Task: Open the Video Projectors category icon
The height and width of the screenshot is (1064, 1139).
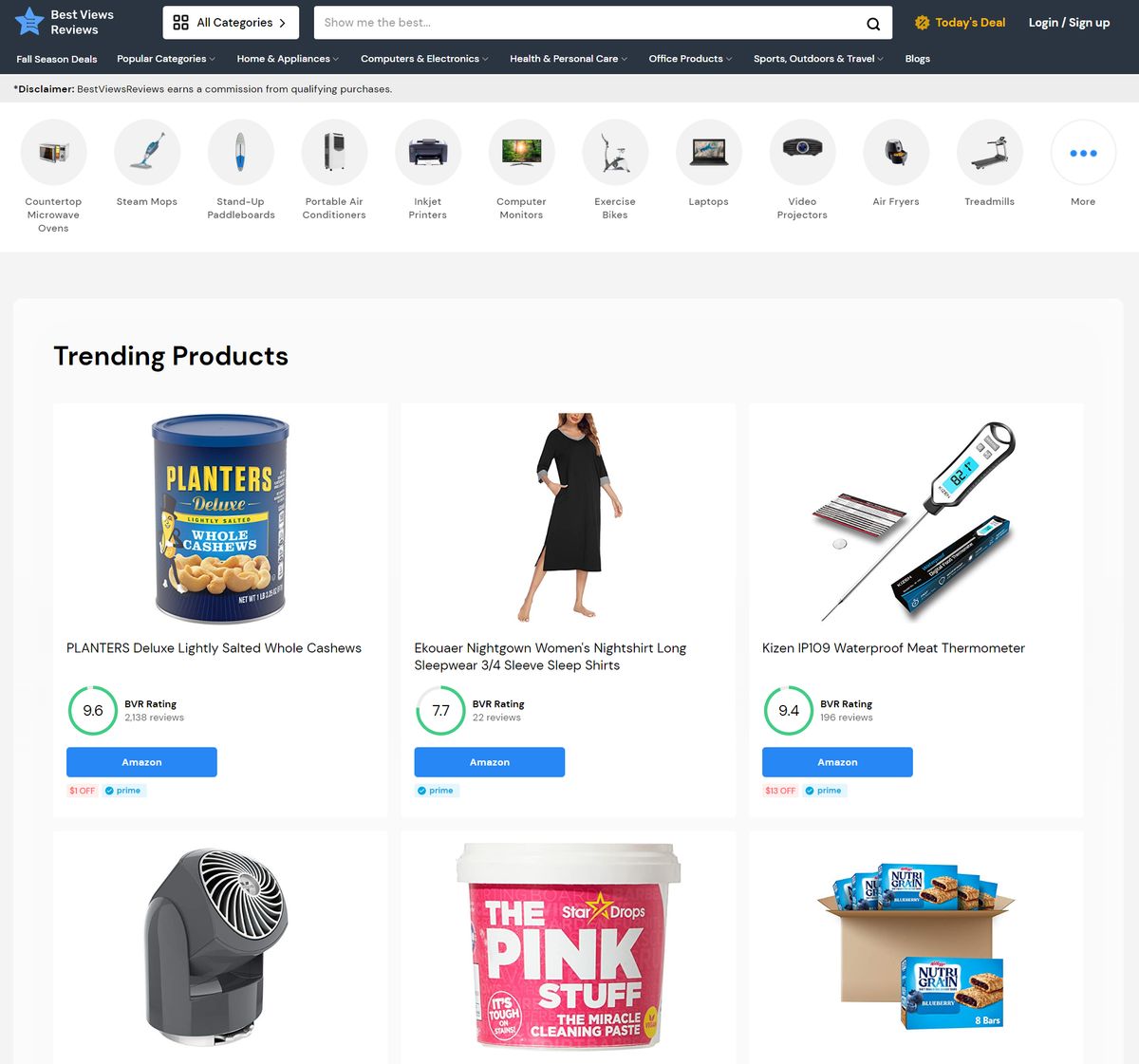Action: (802, 152)
